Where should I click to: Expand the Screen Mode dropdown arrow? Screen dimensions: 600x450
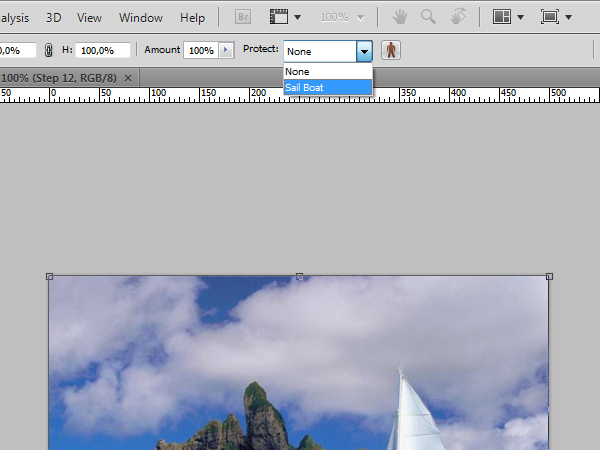tap(569, 18)
